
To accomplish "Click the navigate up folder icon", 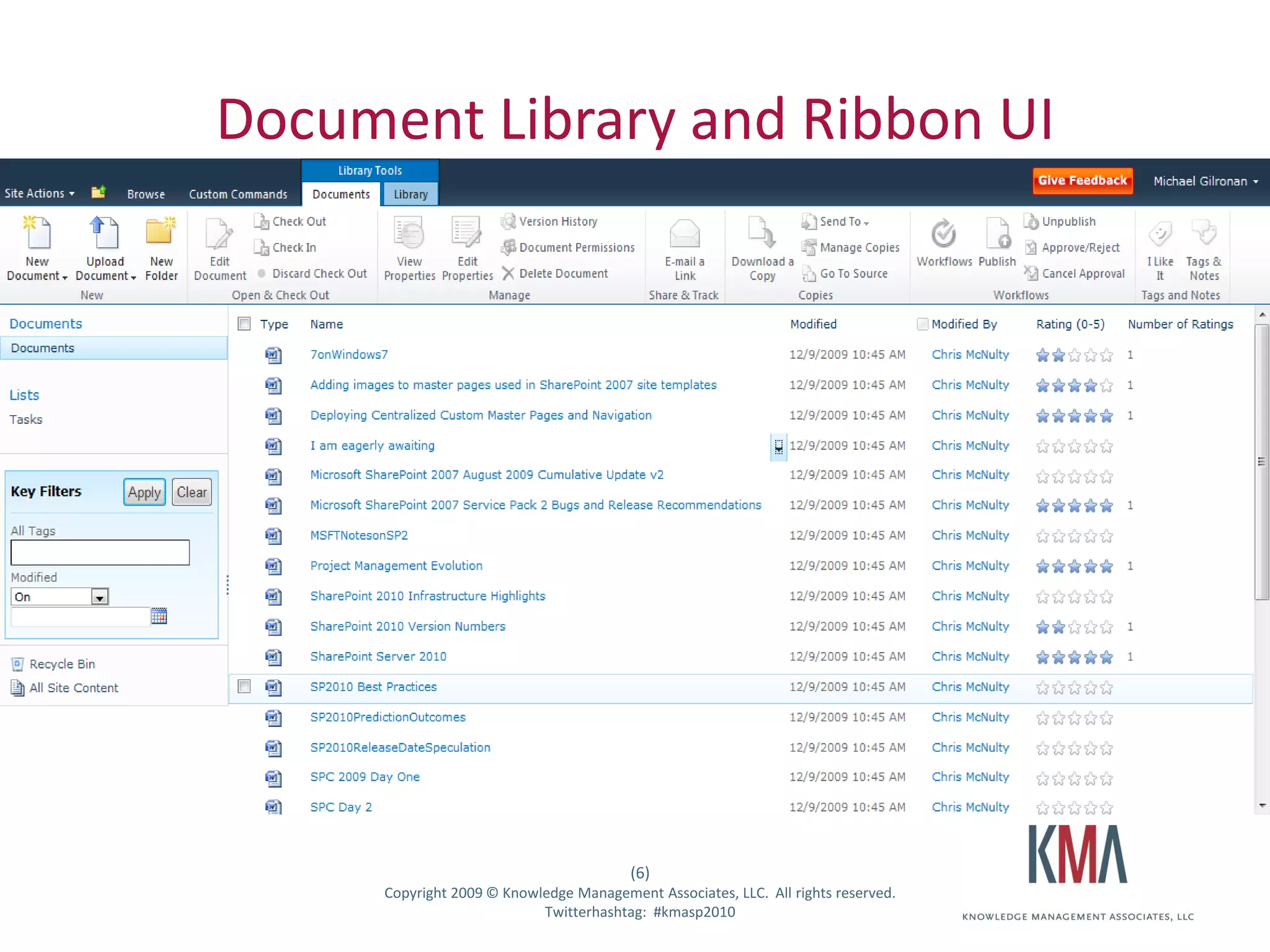I will (99, 192).
